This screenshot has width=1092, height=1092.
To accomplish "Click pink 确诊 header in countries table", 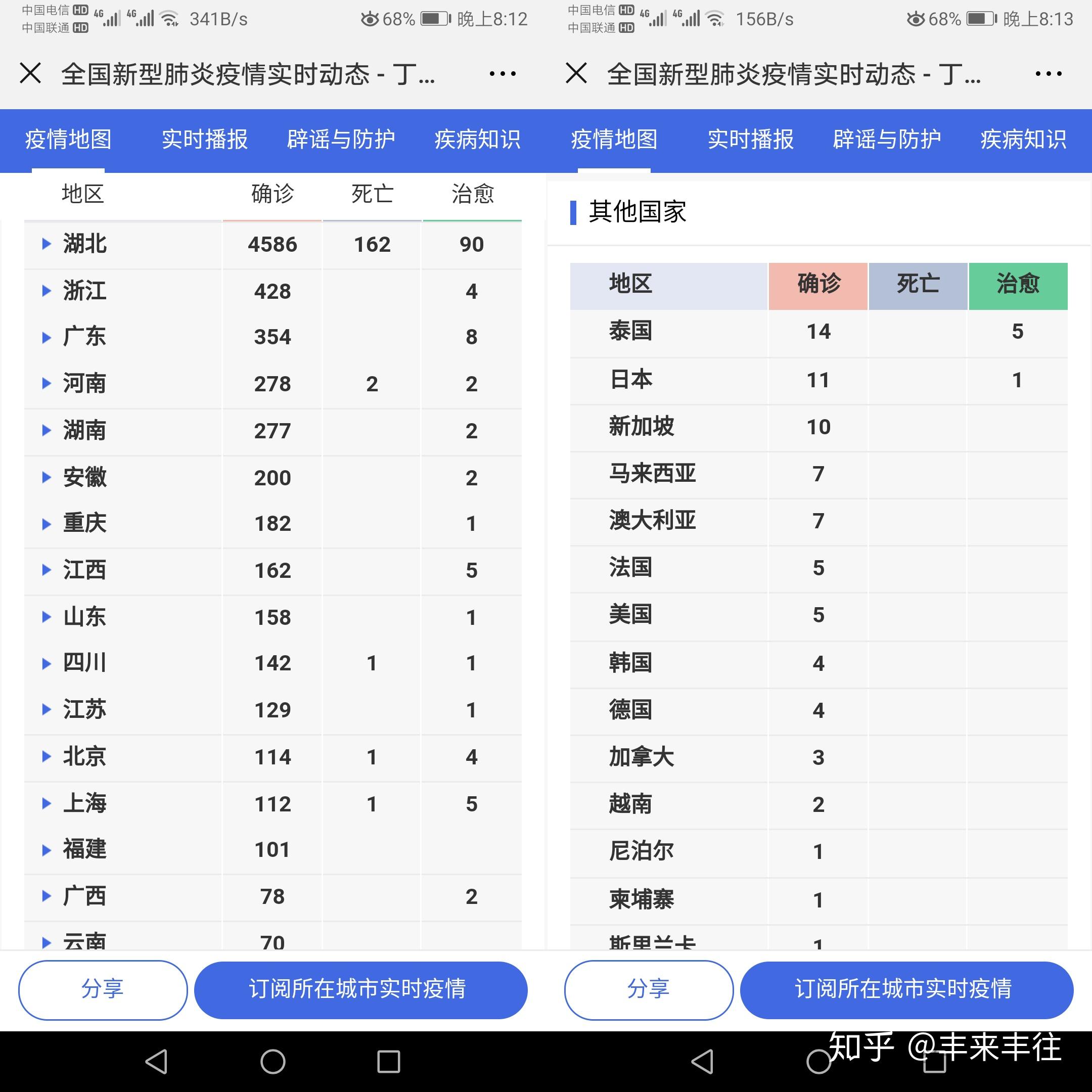I will click(818, 286).
